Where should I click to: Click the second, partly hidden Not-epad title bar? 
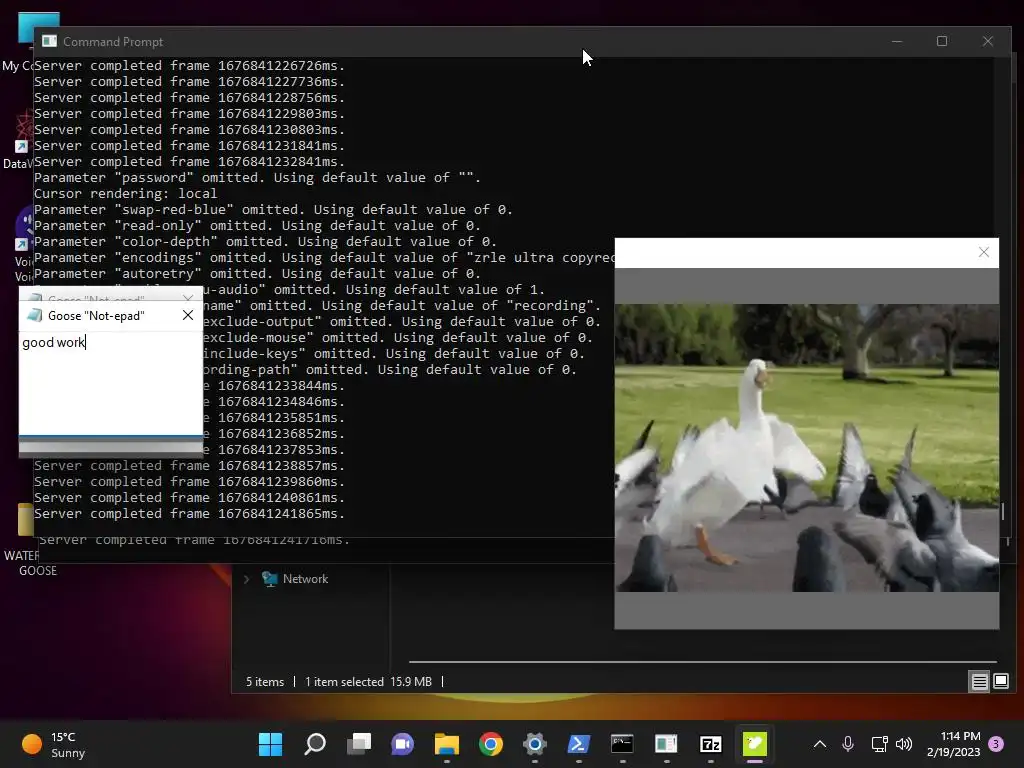(x=111, y=294)
